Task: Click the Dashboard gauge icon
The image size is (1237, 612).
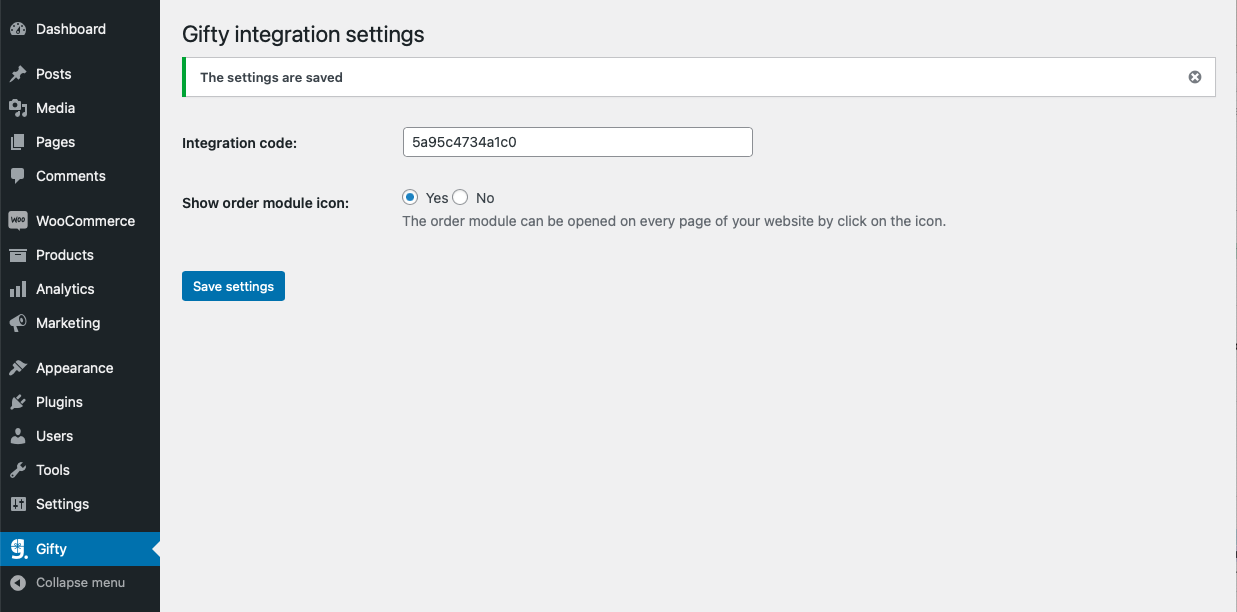Action: coord(18,29)
